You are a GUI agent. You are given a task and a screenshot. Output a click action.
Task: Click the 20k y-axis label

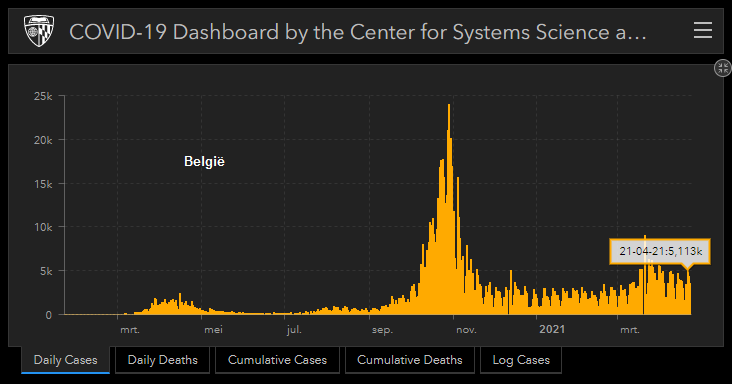43,140
